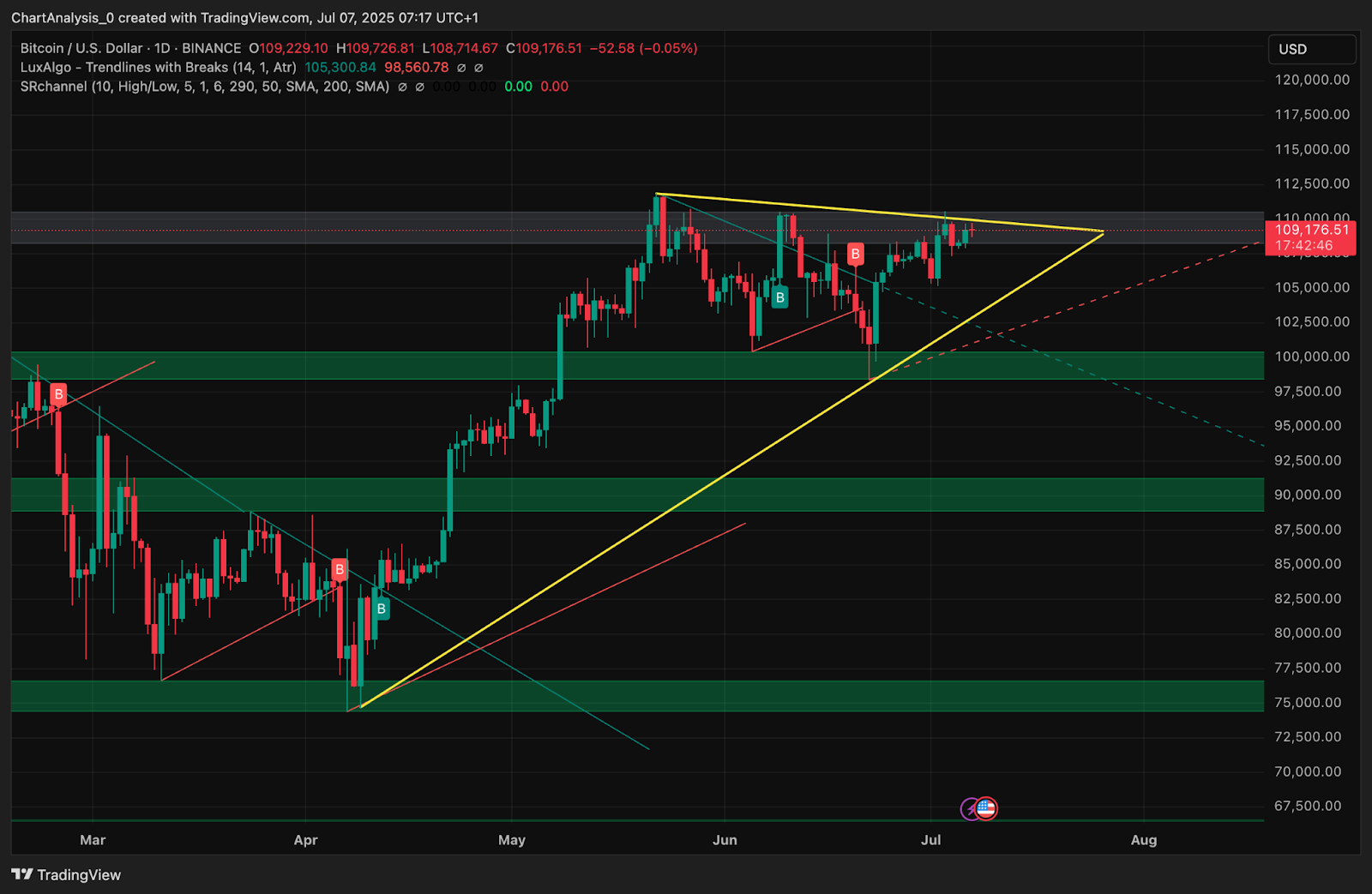The height and width of the screenshot is (894, 1372).
Task: Select the green B label in early June
Action: pyautogui.click(x=779, y=297)
